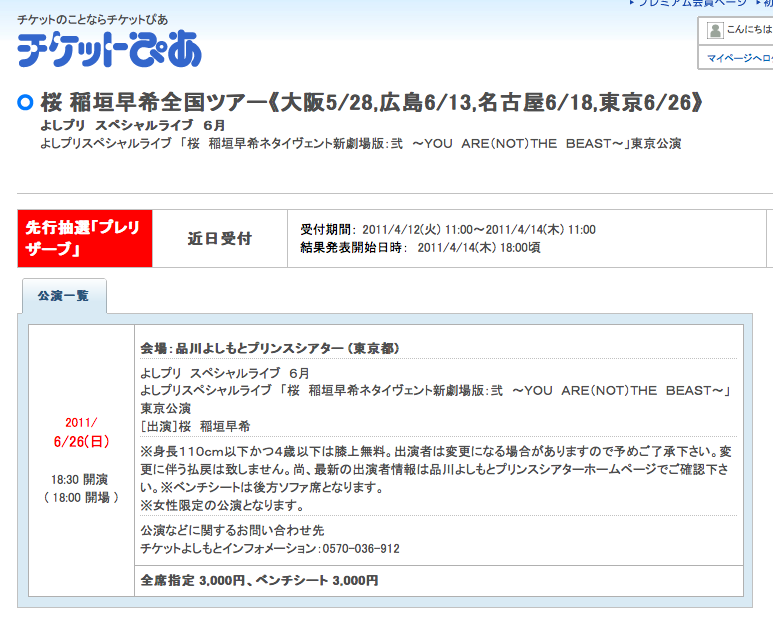Click the 結果発表開始日時 text line
Viewport: 773px width, 622px height.
[421, 247]
